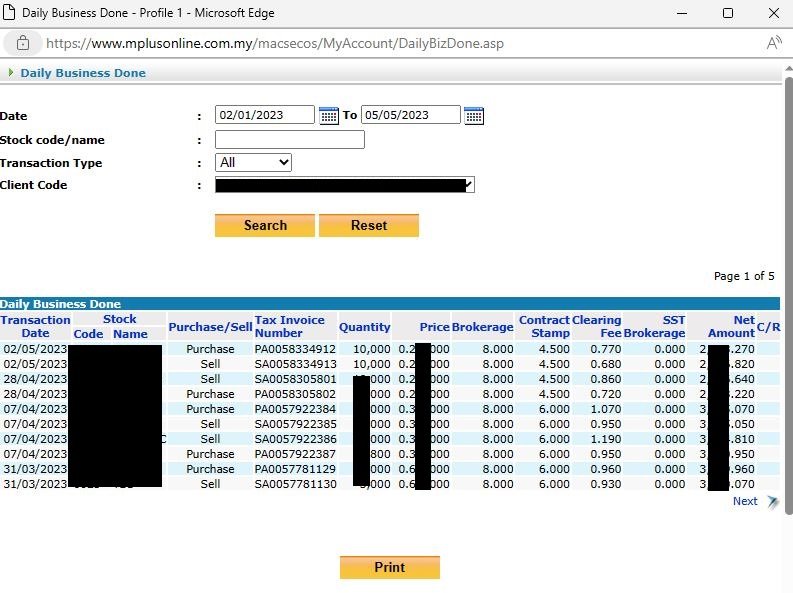Maximize the Edge window
Image resolution: width=793 pixels, height=593 pixels.
tap(728, 13)
